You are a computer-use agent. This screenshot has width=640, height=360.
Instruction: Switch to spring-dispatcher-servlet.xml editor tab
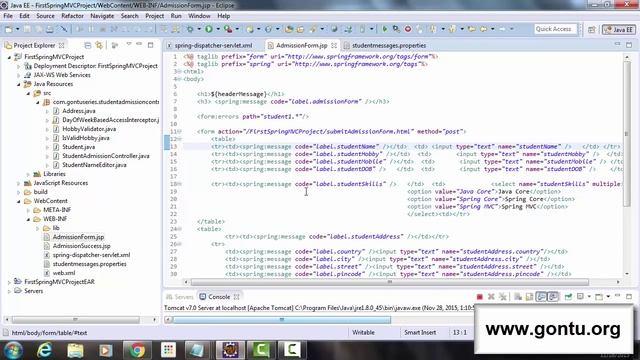pos(213,45)
